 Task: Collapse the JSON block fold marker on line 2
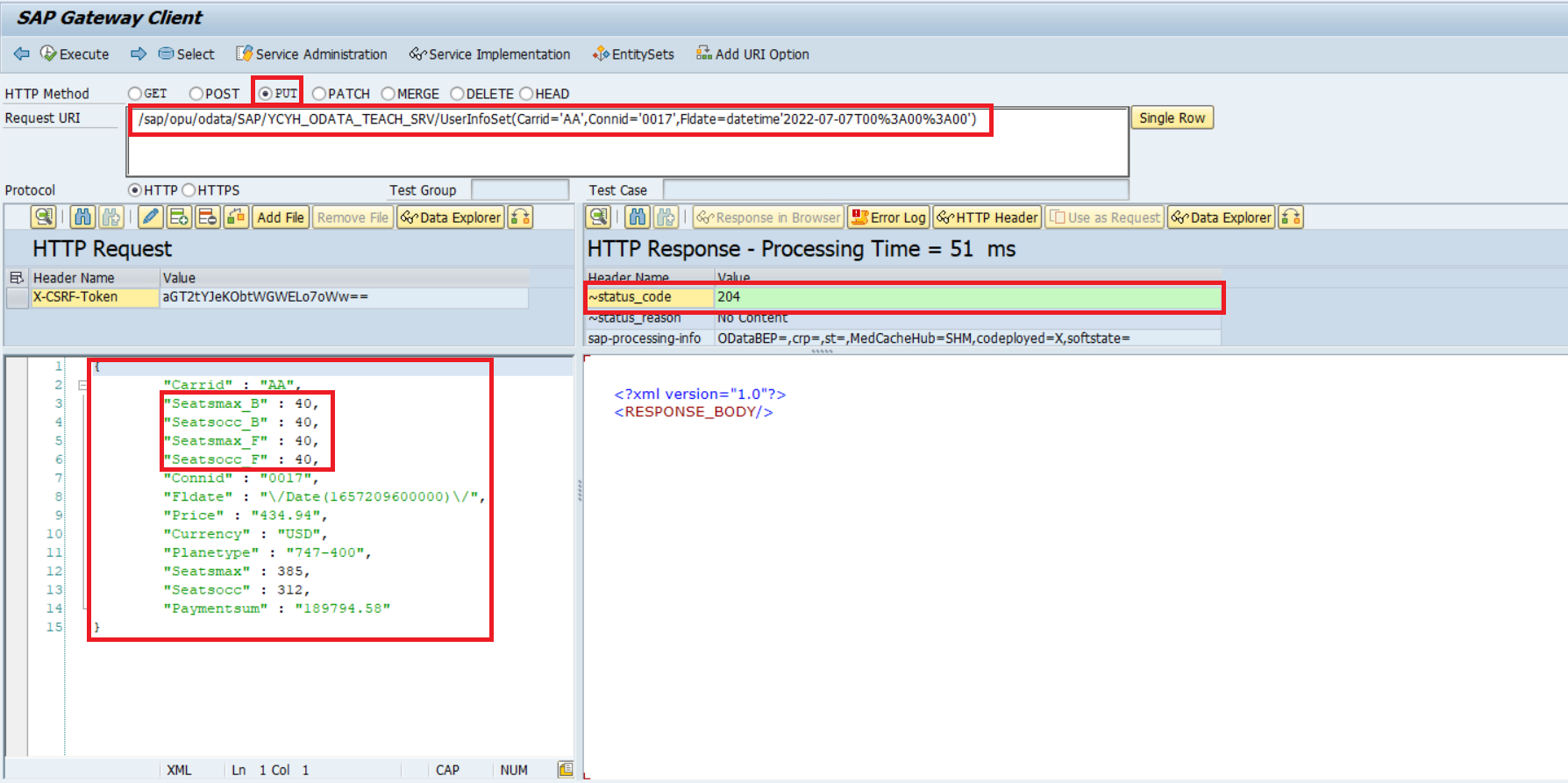pos(82,385)
